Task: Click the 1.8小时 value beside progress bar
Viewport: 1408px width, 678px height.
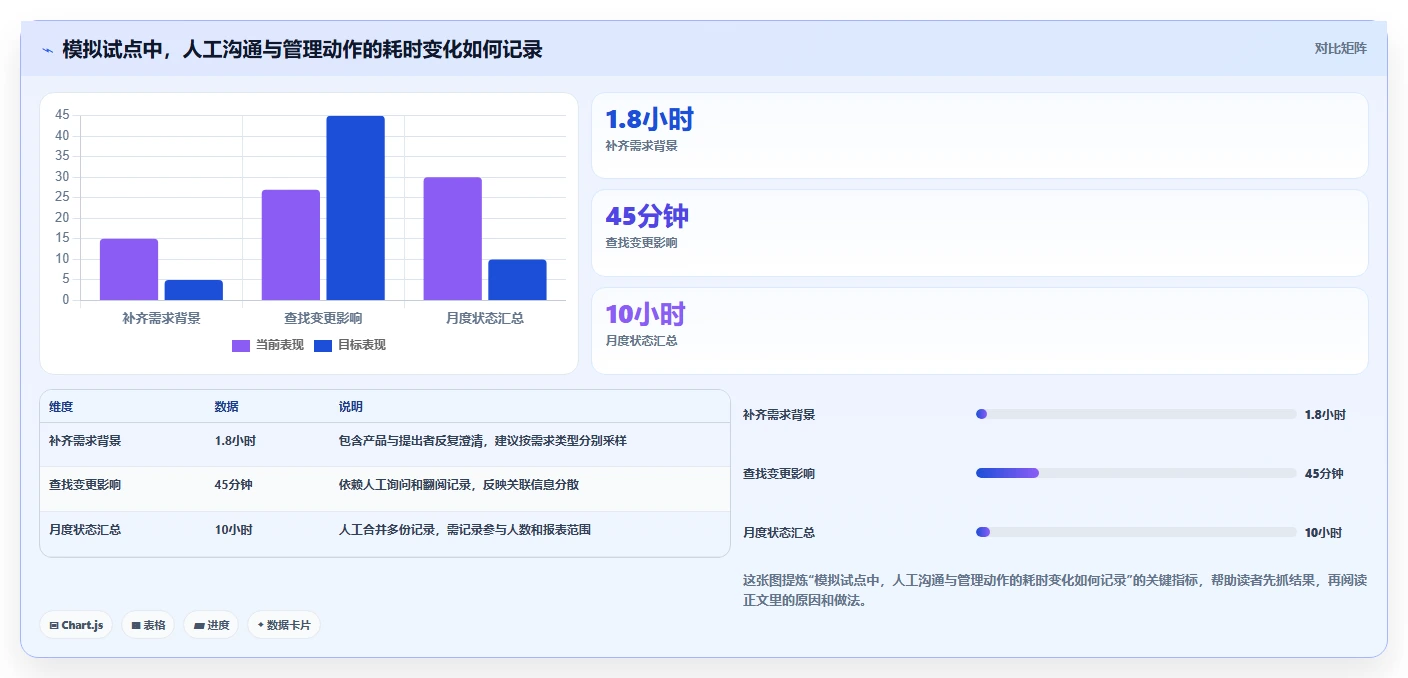Action: point(1325,415)
